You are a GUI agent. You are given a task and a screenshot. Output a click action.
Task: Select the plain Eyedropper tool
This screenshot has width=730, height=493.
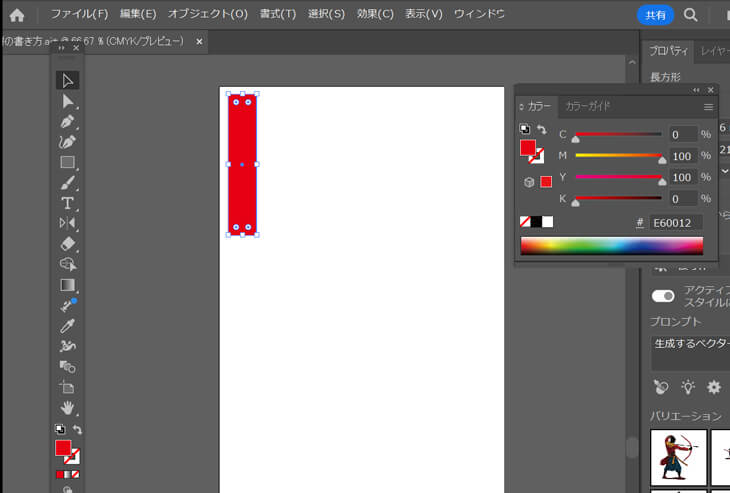(x=68, y=326)
